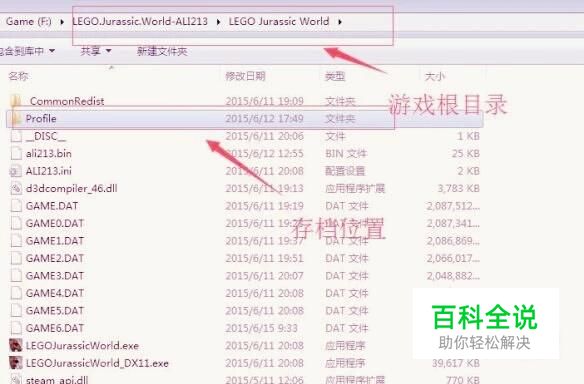Image resolution: width=584 pixels, height=384 pixels.
Task: Select the GAME.DAT file name
Action: tap(52, 206)
